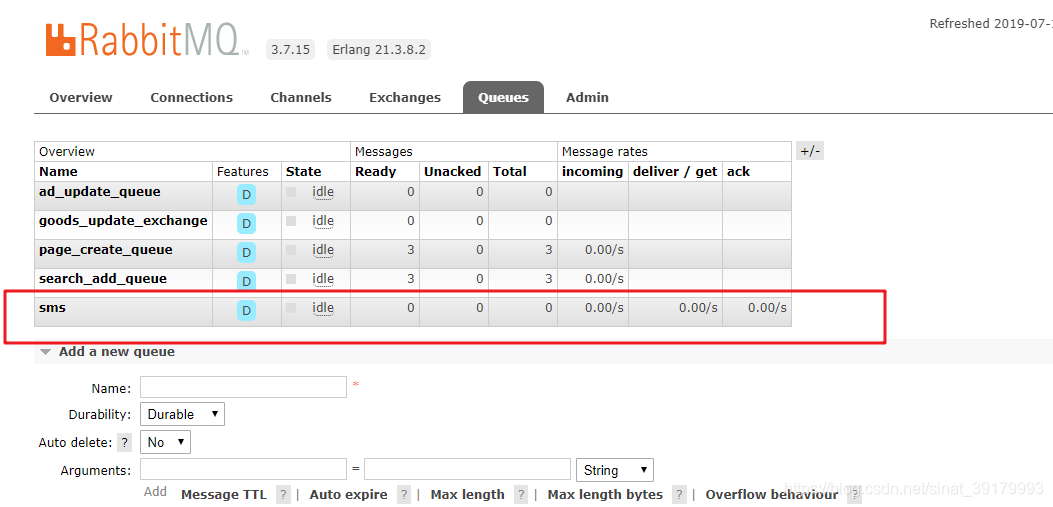Viewport: 1053px width, 507px height.
Task: Click the Max length help question mark
Action: click(x=521, y=495)
